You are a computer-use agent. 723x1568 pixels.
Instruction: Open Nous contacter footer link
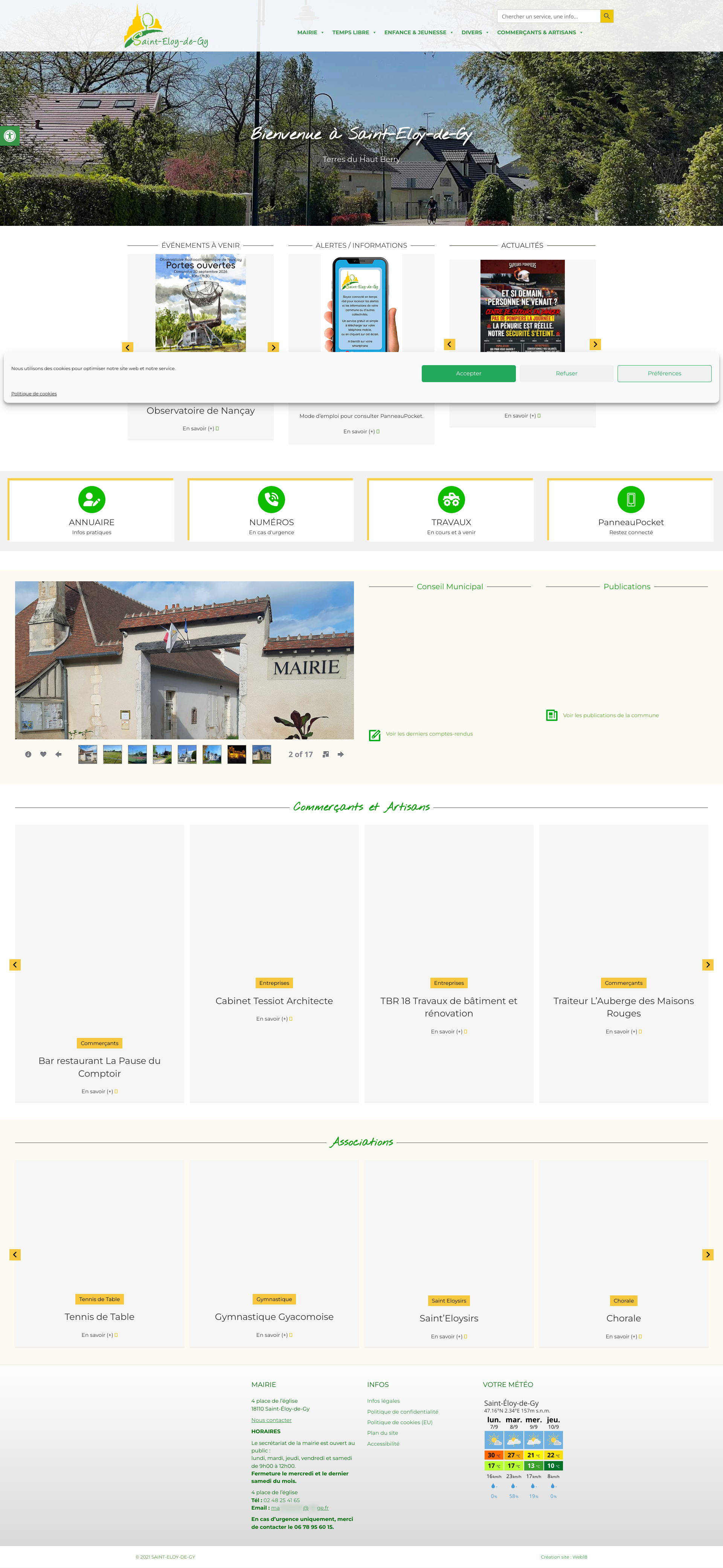272,1420
